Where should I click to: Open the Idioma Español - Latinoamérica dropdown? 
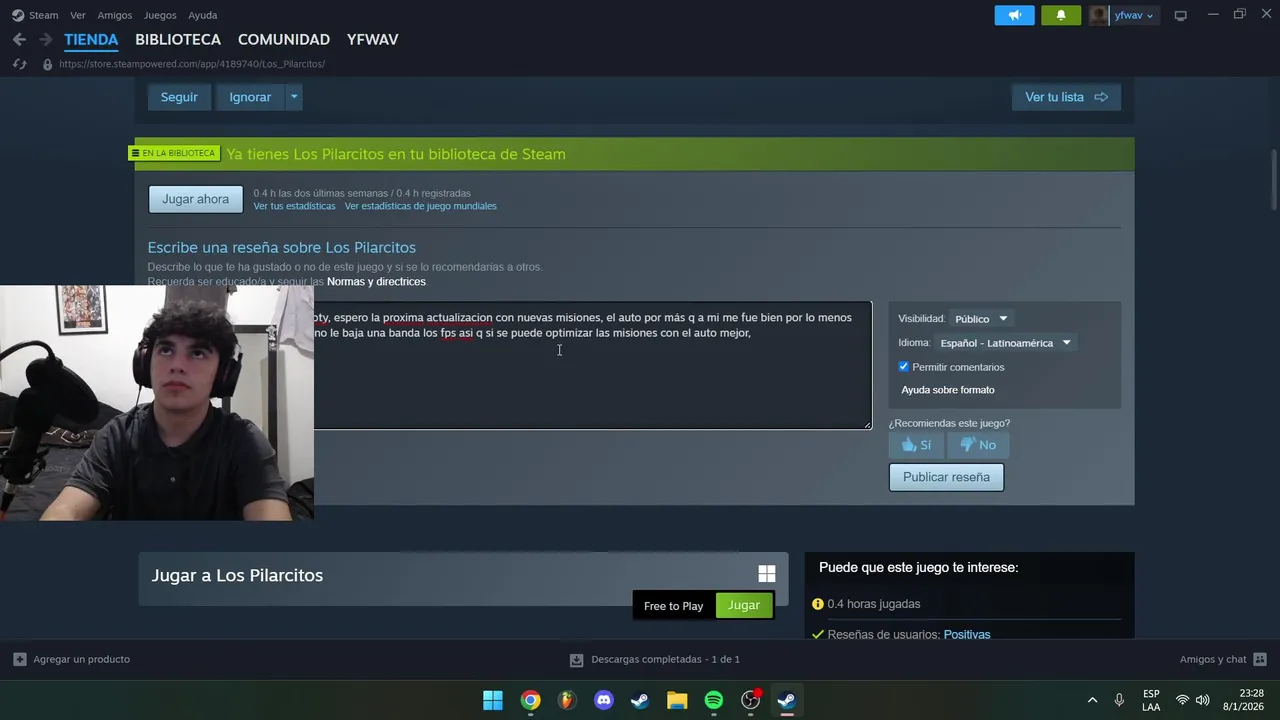point(1005,343)
